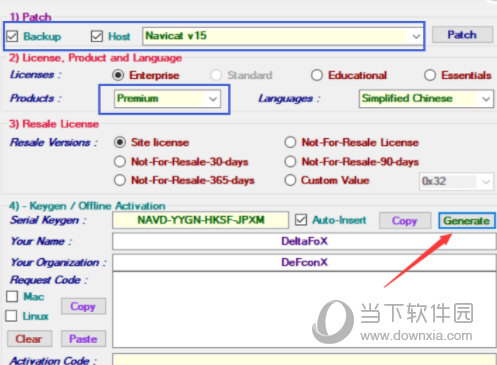497x365 pixels.
Task: Choose Not-For-Resale-30-days option
Action: [x=120, y=162]
